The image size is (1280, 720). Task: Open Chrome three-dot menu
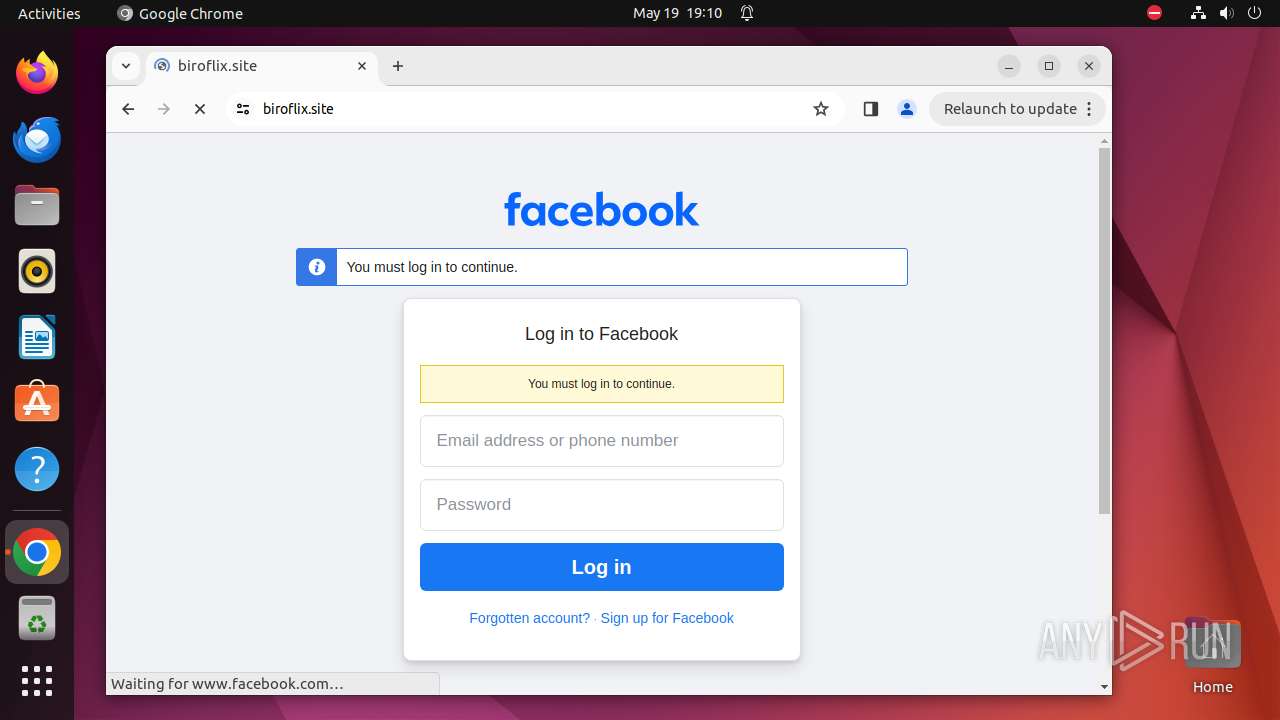point(1089,109)
